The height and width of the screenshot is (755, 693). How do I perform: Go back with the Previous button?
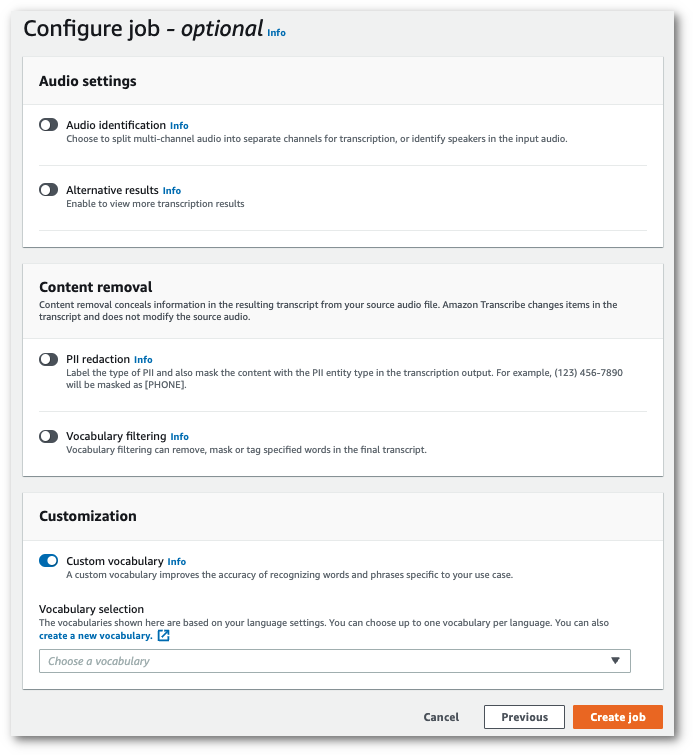[525, 717]
